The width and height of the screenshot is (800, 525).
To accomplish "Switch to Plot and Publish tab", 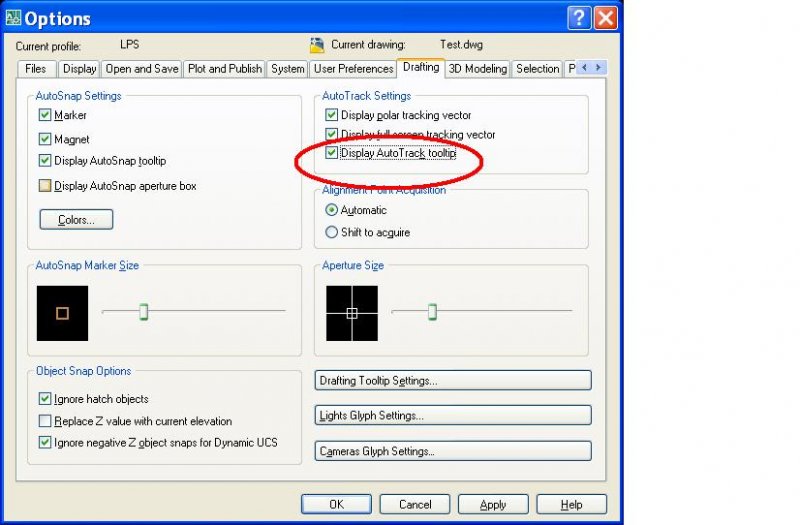I will (x=224, y=68).
